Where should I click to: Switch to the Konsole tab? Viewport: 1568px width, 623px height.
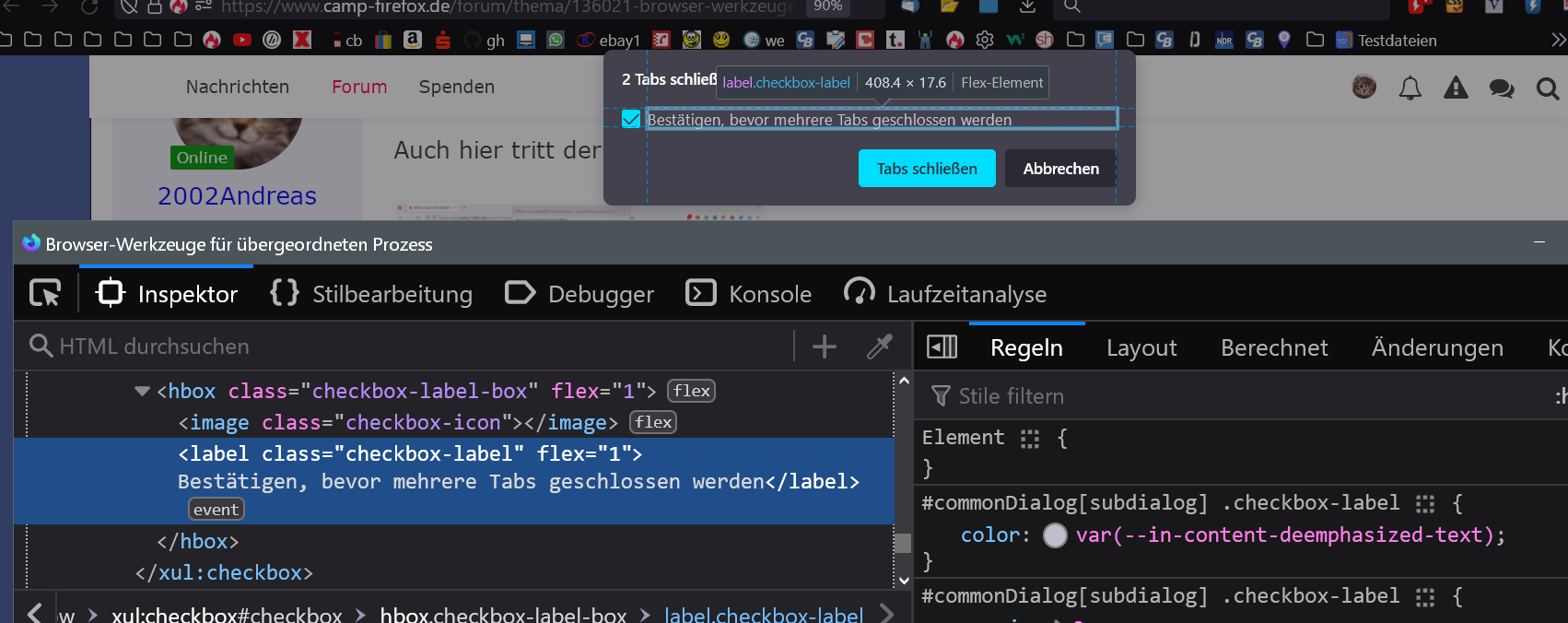749,294
